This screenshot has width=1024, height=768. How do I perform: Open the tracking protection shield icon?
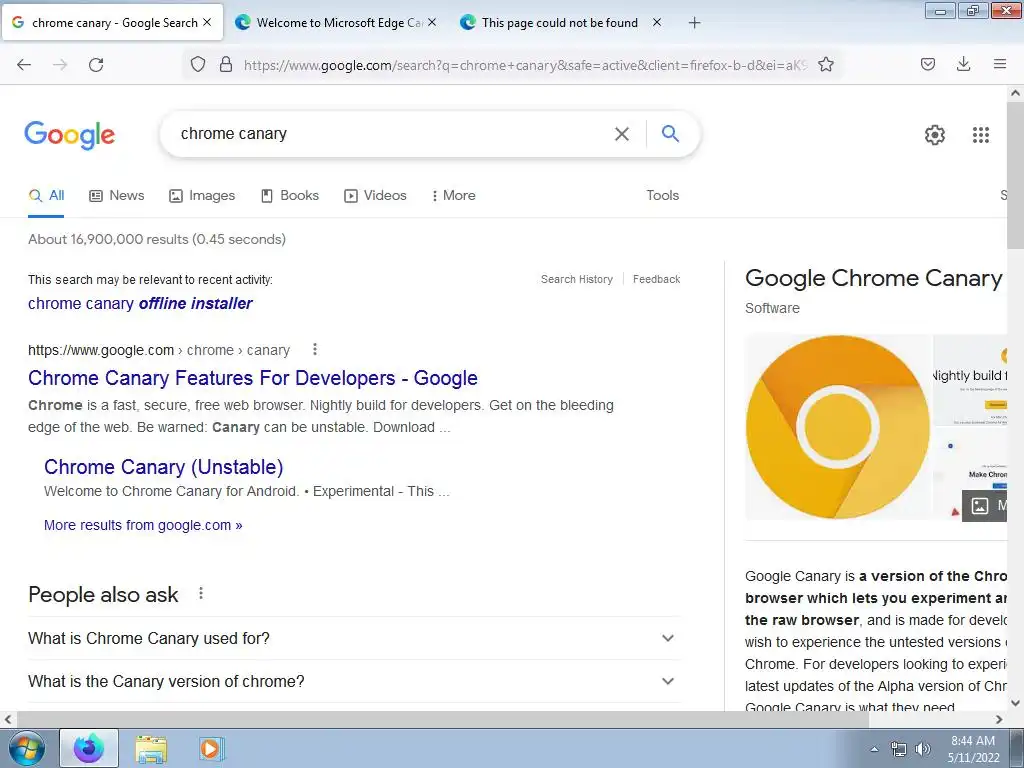point(198,64)
